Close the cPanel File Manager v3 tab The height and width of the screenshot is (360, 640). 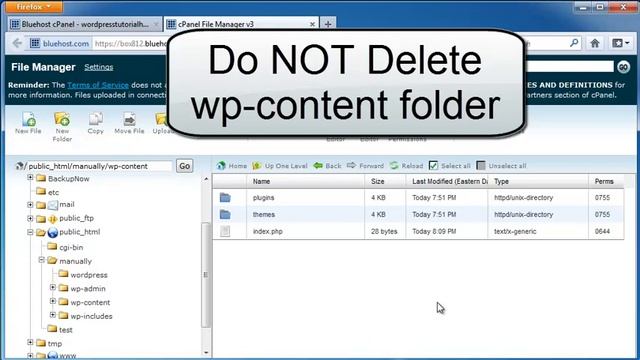(312, 24)
